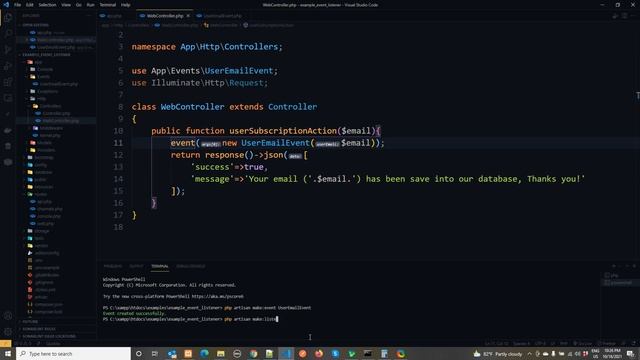Open the Firefox icon on the taskbar
Screen dimensions: 640x360
click(319, 353)
